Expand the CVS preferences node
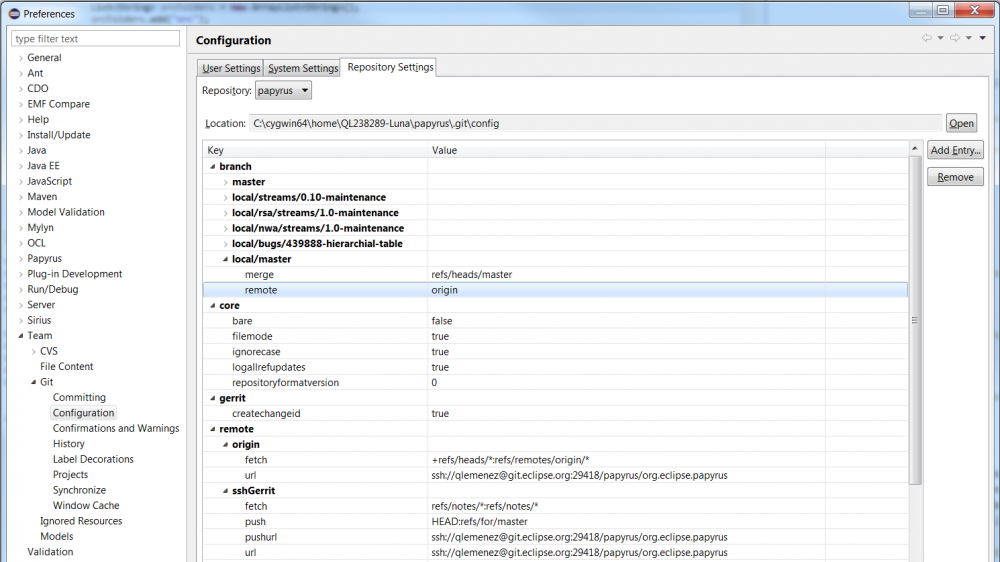This screenshot has width=1000, height=562. [33, 351]
